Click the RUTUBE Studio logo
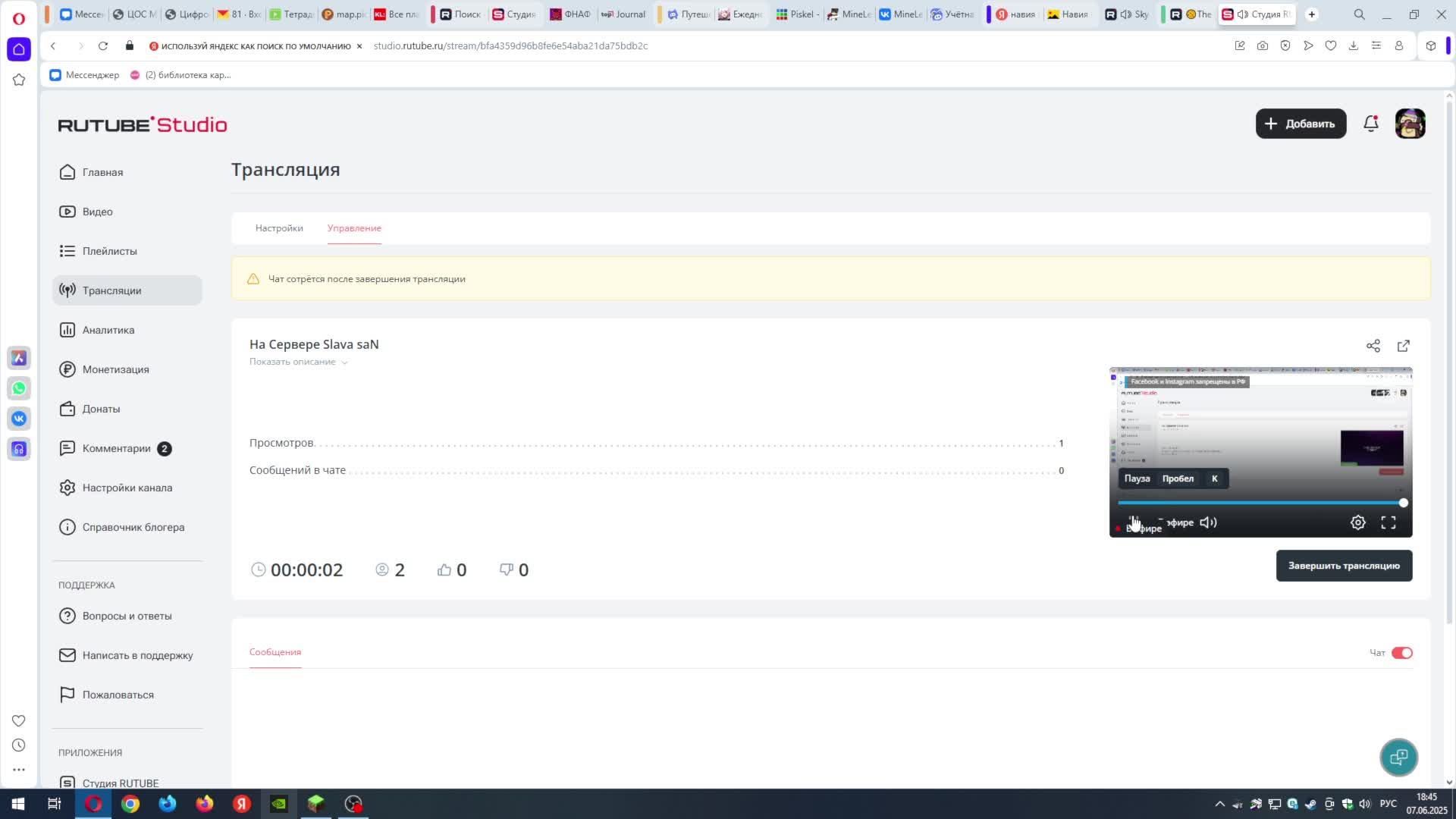 [143, 124]
